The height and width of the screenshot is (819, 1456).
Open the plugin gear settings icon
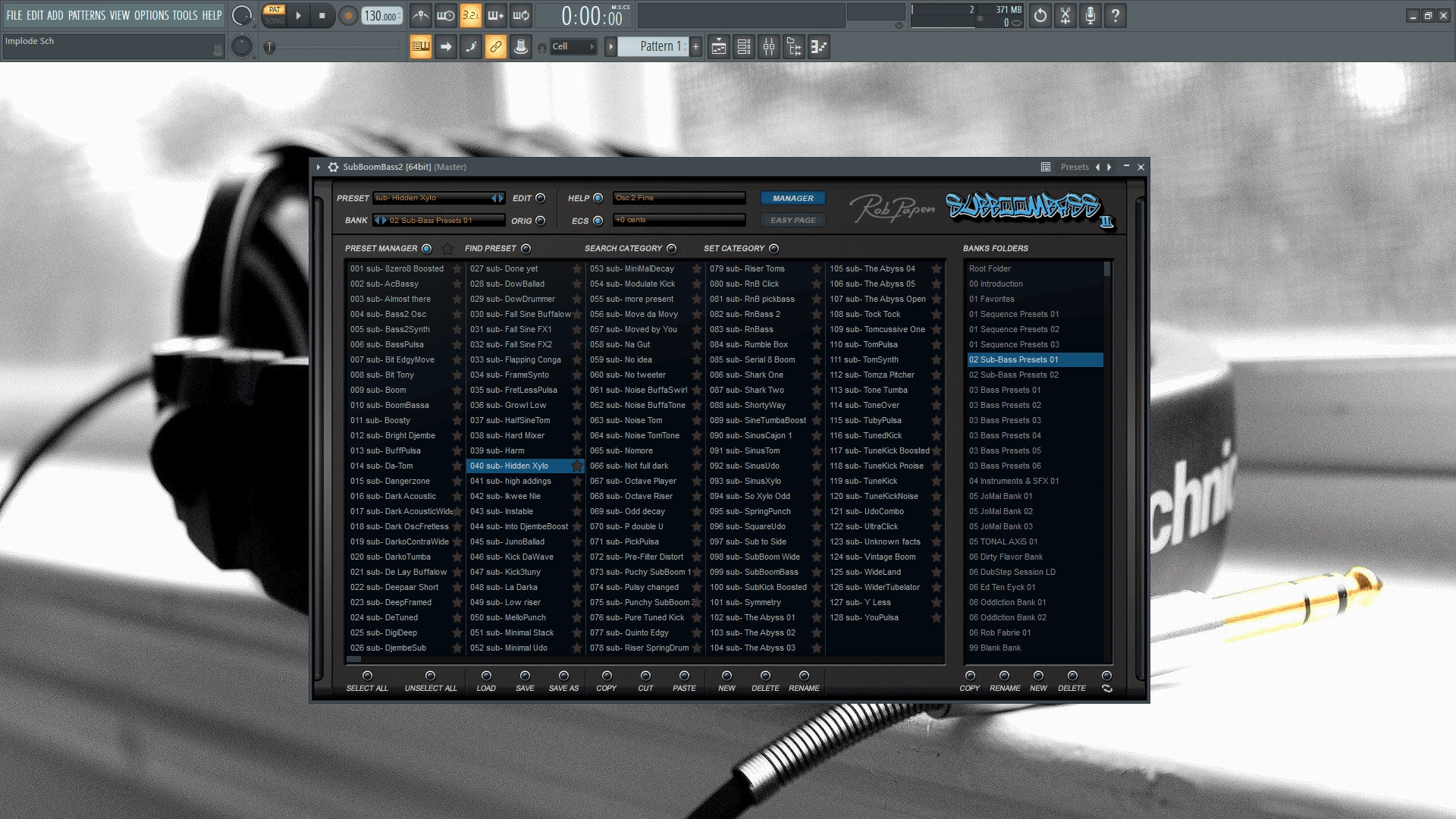pos(333,167)
